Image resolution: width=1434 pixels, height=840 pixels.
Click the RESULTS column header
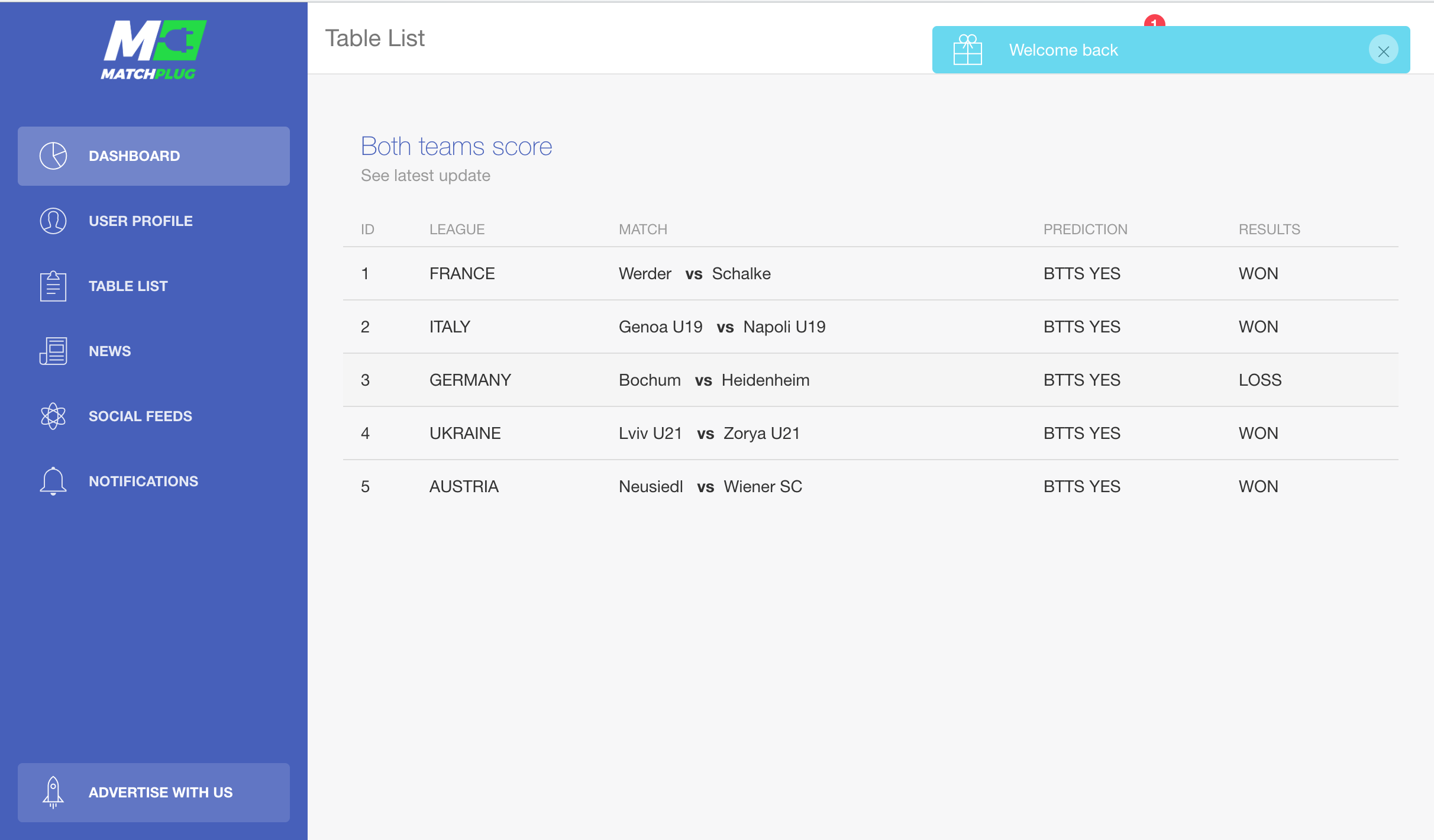click(1269, 230)
